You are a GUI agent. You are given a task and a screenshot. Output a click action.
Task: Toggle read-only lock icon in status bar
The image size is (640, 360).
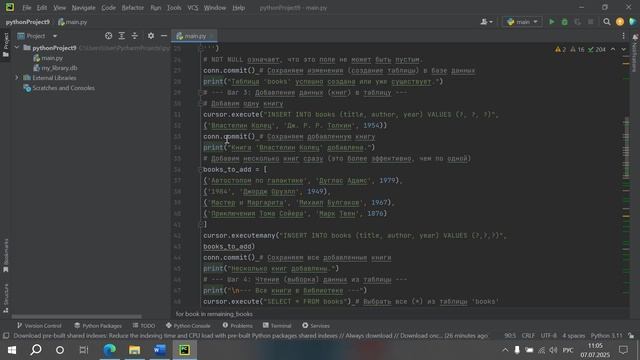tap(631, 336)
